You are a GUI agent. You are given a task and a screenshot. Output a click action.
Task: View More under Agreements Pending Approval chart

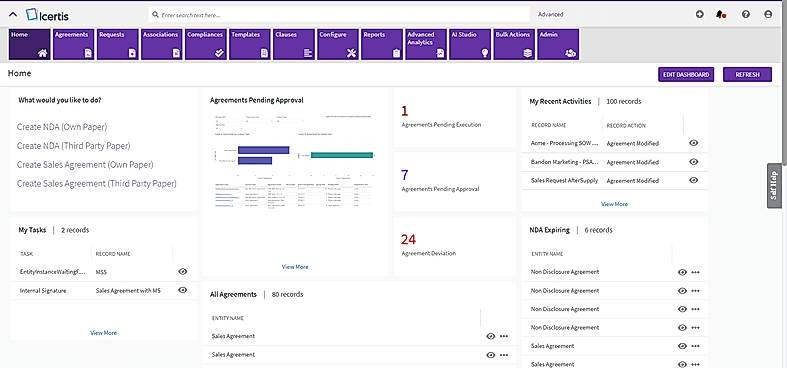click(295, 267)
